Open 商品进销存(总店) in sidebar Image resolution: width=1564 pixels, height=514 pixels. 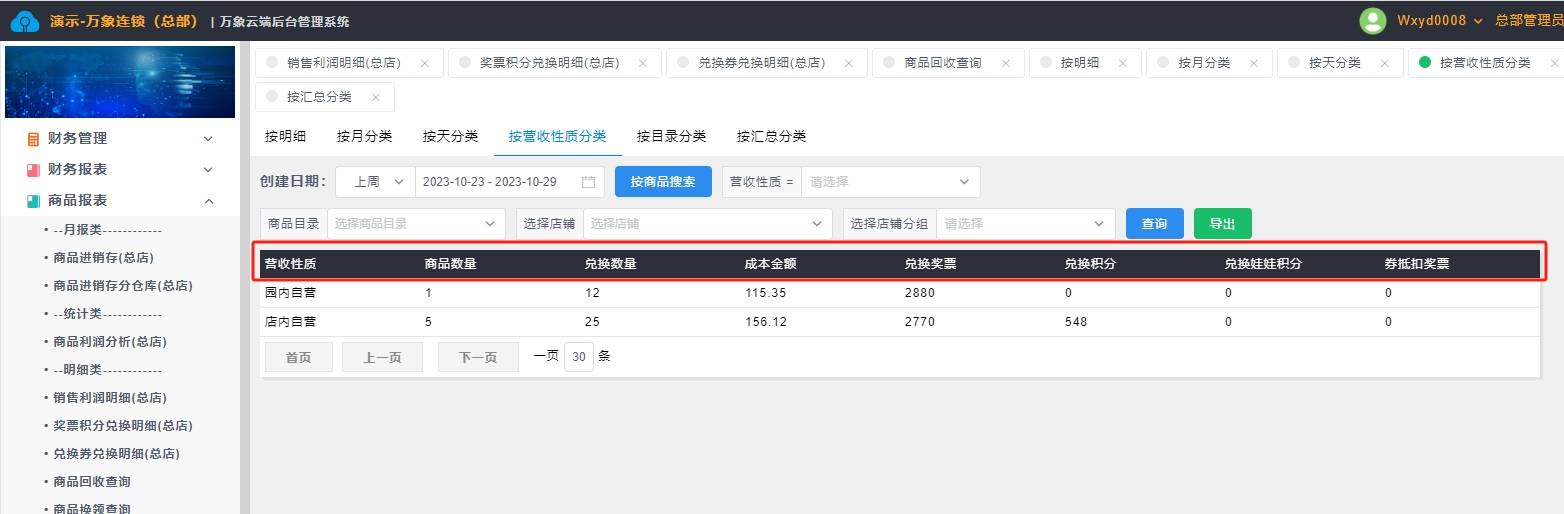pyautogui.click(x=103, y=258)
